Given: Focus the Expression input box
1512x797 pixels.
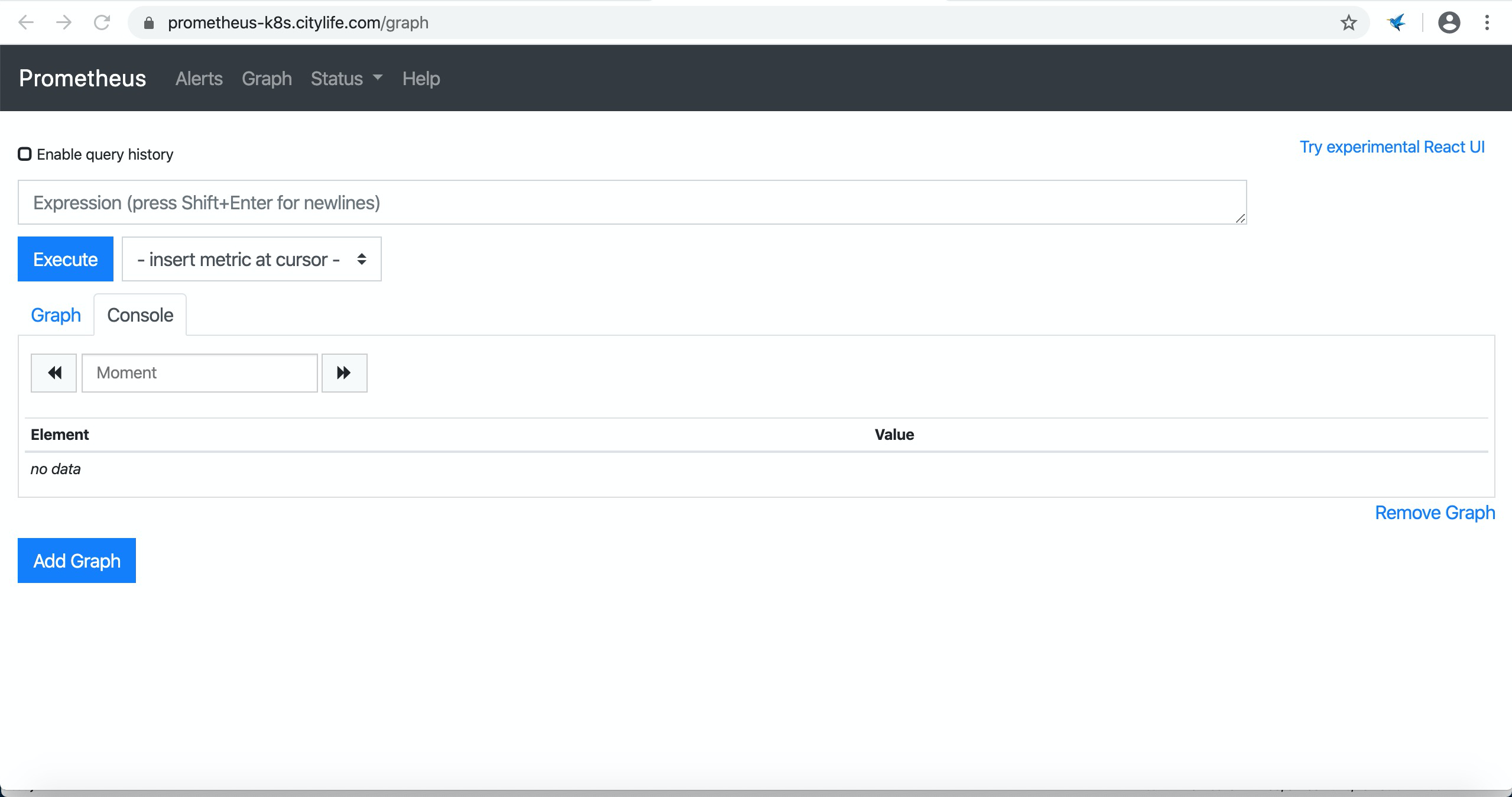Looking at the screenshot, I should (x=632, y=202).
